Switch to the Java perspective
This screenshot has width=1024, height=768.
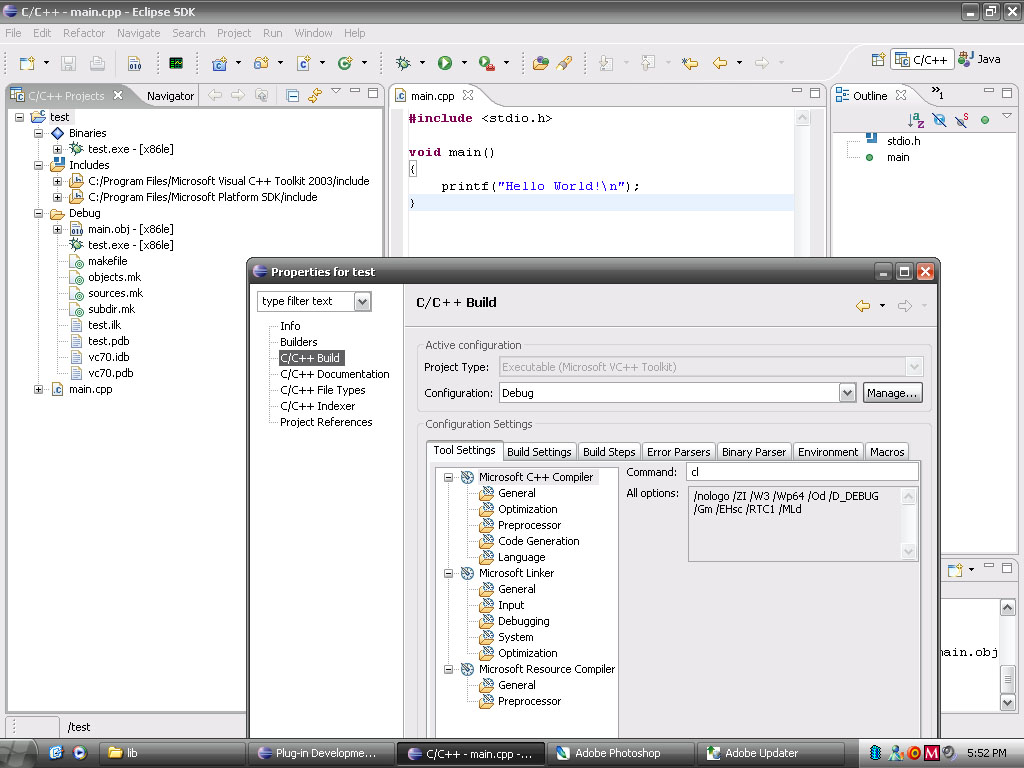click(979, 59)
